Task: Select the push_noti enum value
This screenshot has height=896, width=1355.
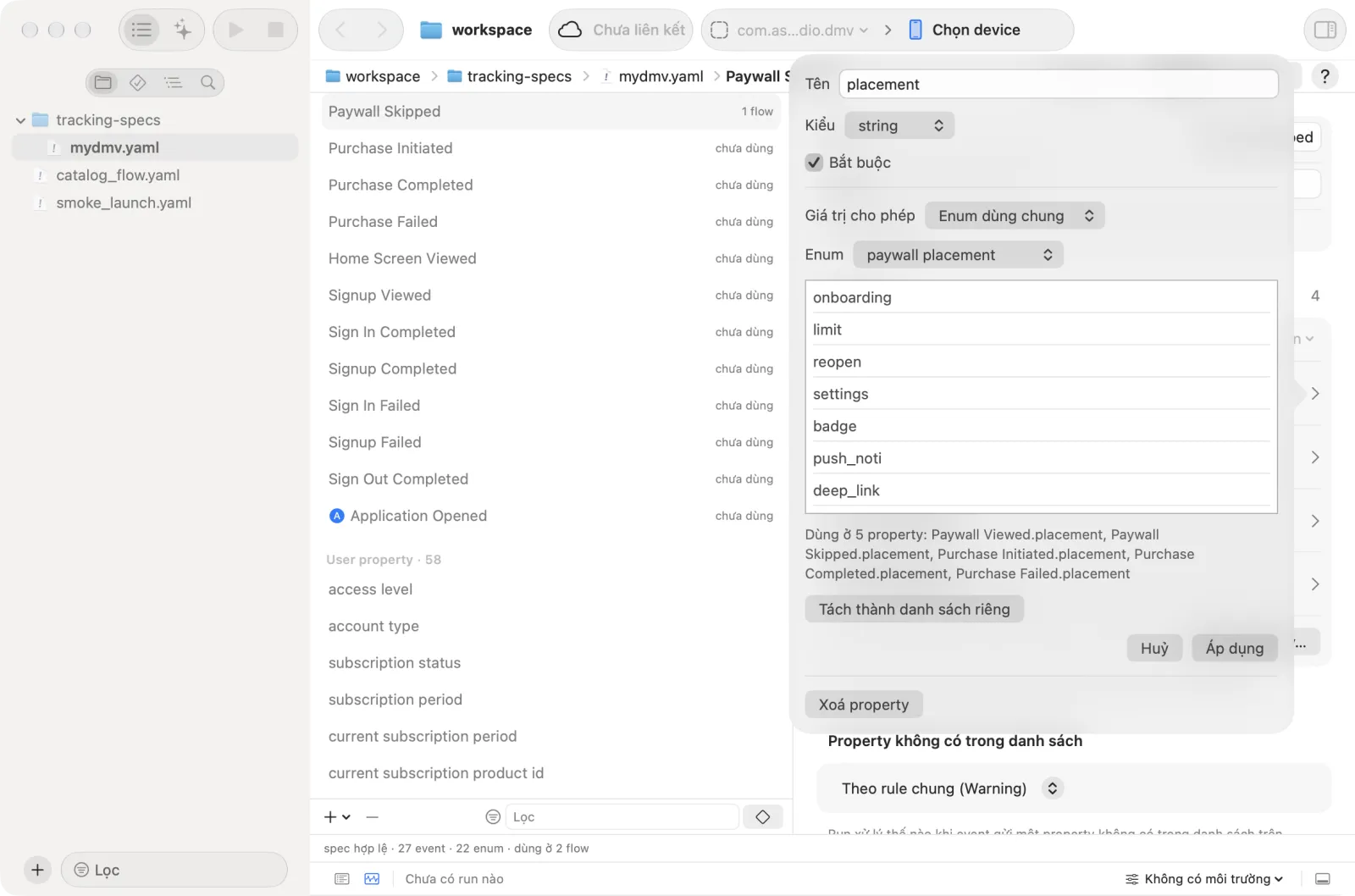Action: coord(1041,458)
